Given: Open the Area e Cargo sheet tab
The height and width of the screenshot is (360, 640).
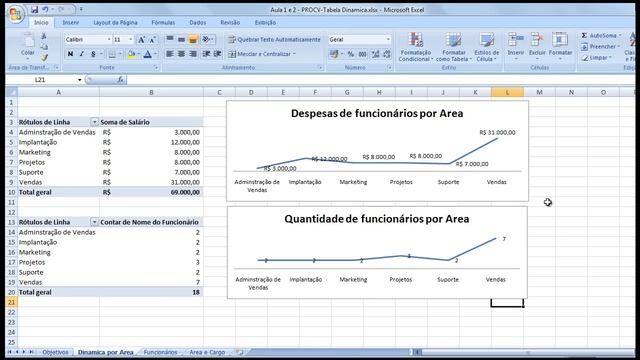Looking at the screenshot, I should [x=207, y=352].
